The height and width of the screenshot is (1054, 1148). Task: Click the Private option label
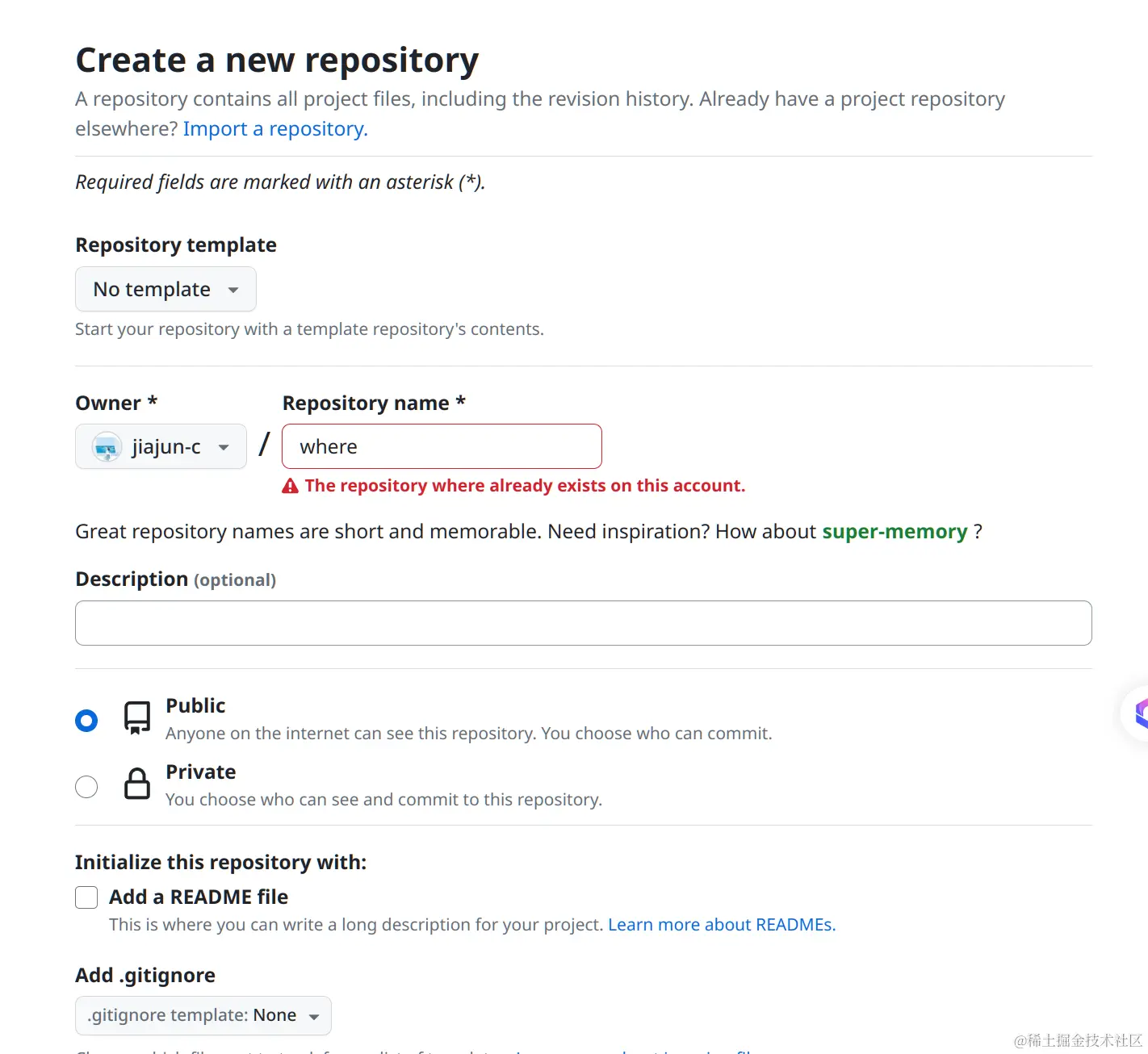201,772
